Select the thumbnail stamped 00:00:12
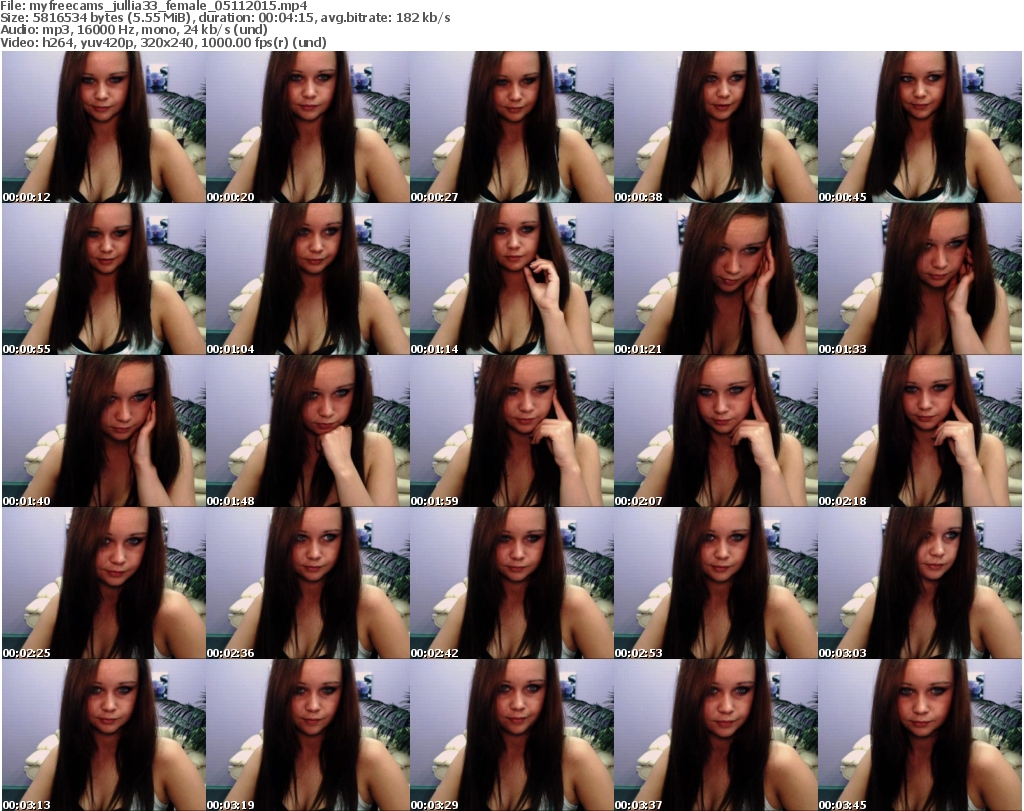The height and width of the screenshot is (811, 1024). 104,127
